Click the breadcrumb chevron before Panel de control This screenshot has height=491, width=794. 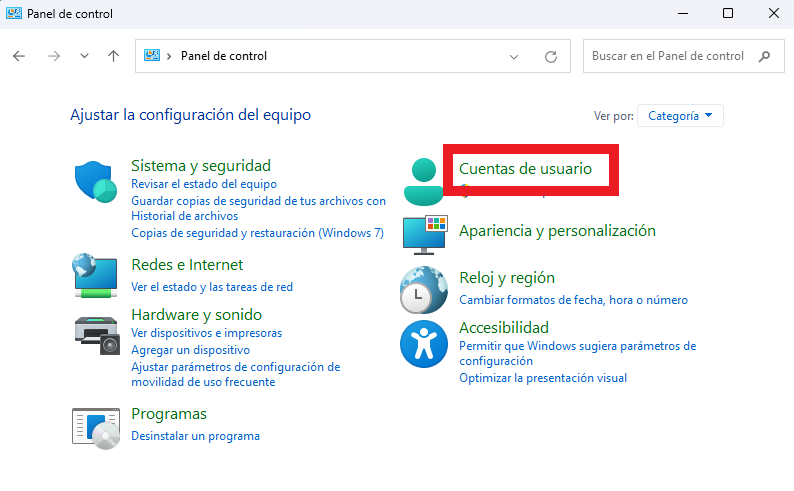click(169, 56)
